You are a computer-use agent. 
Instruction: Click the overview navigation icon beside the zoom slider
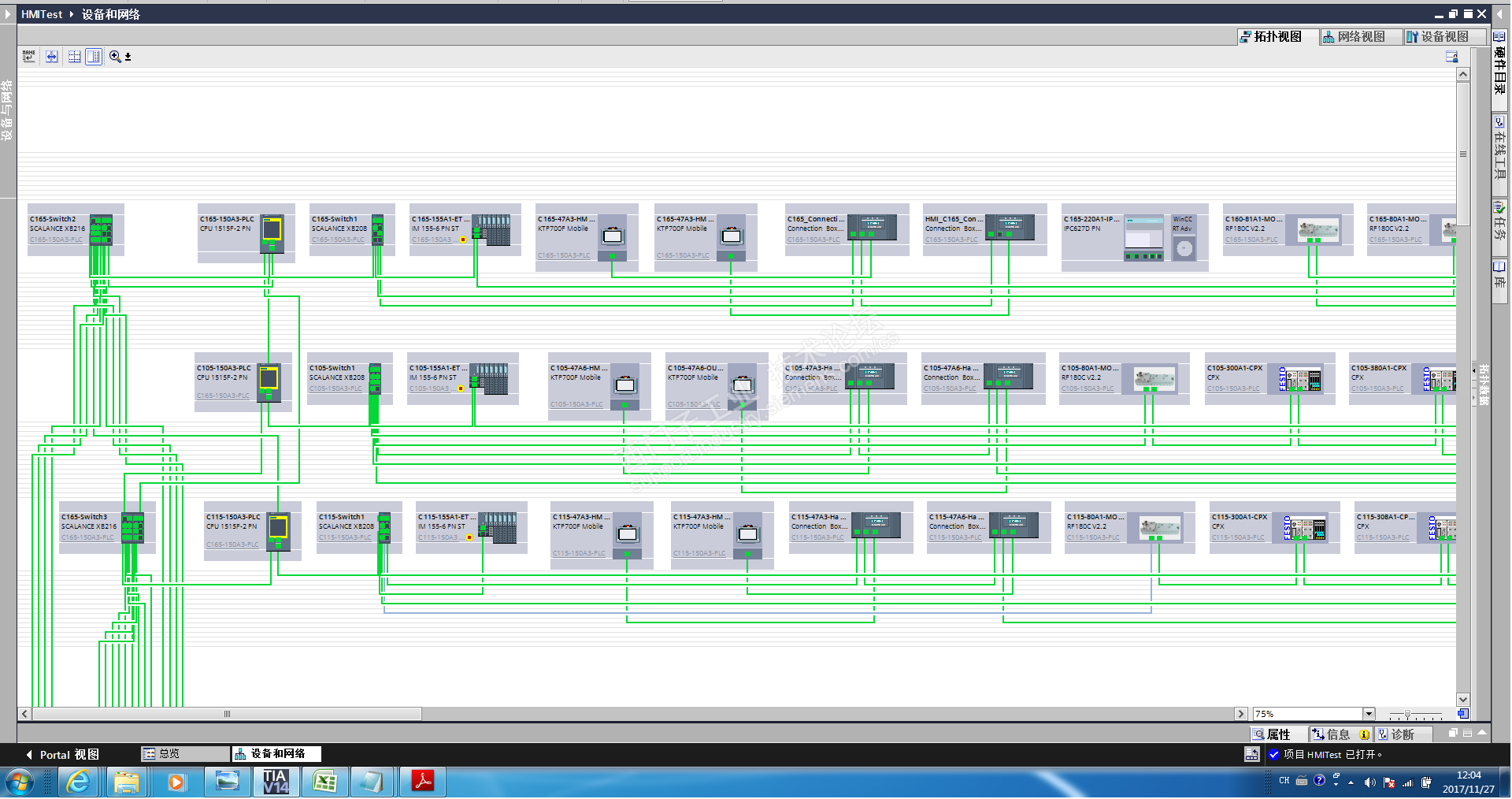coord(1462,714)
